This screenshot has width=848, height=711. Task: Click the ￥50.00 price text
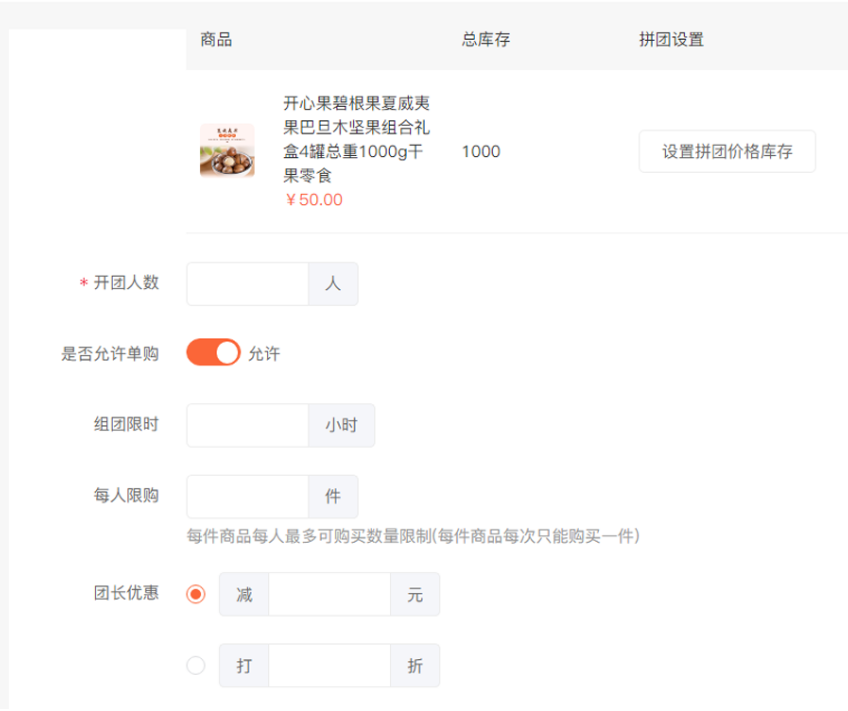point(314,200)
